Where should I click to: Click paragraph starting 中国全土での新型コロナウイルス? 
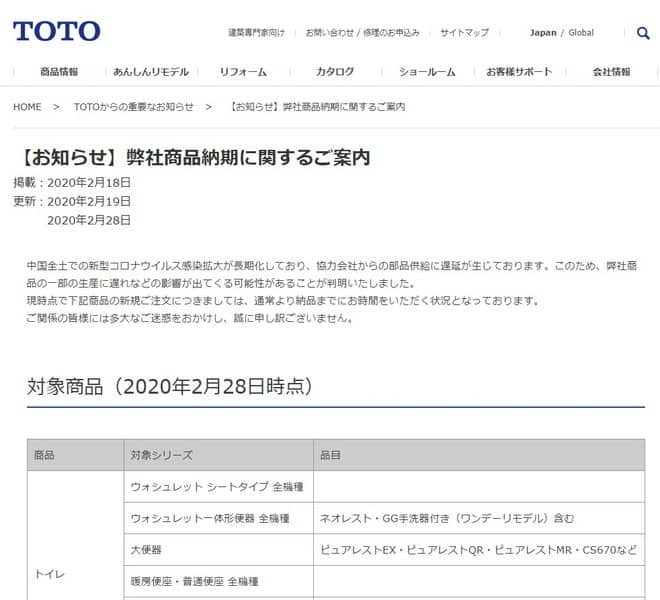click(332, 275)
